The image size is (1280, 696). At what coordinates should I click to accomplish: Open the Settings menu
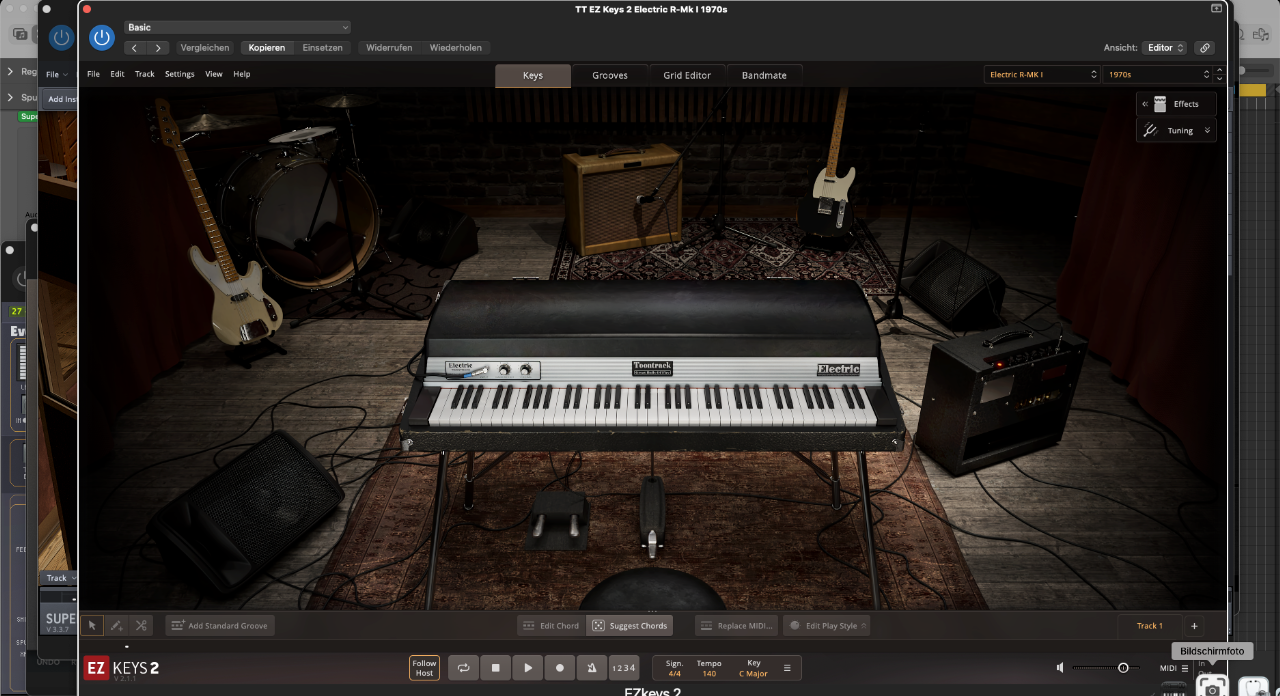(x=180, y=74)
